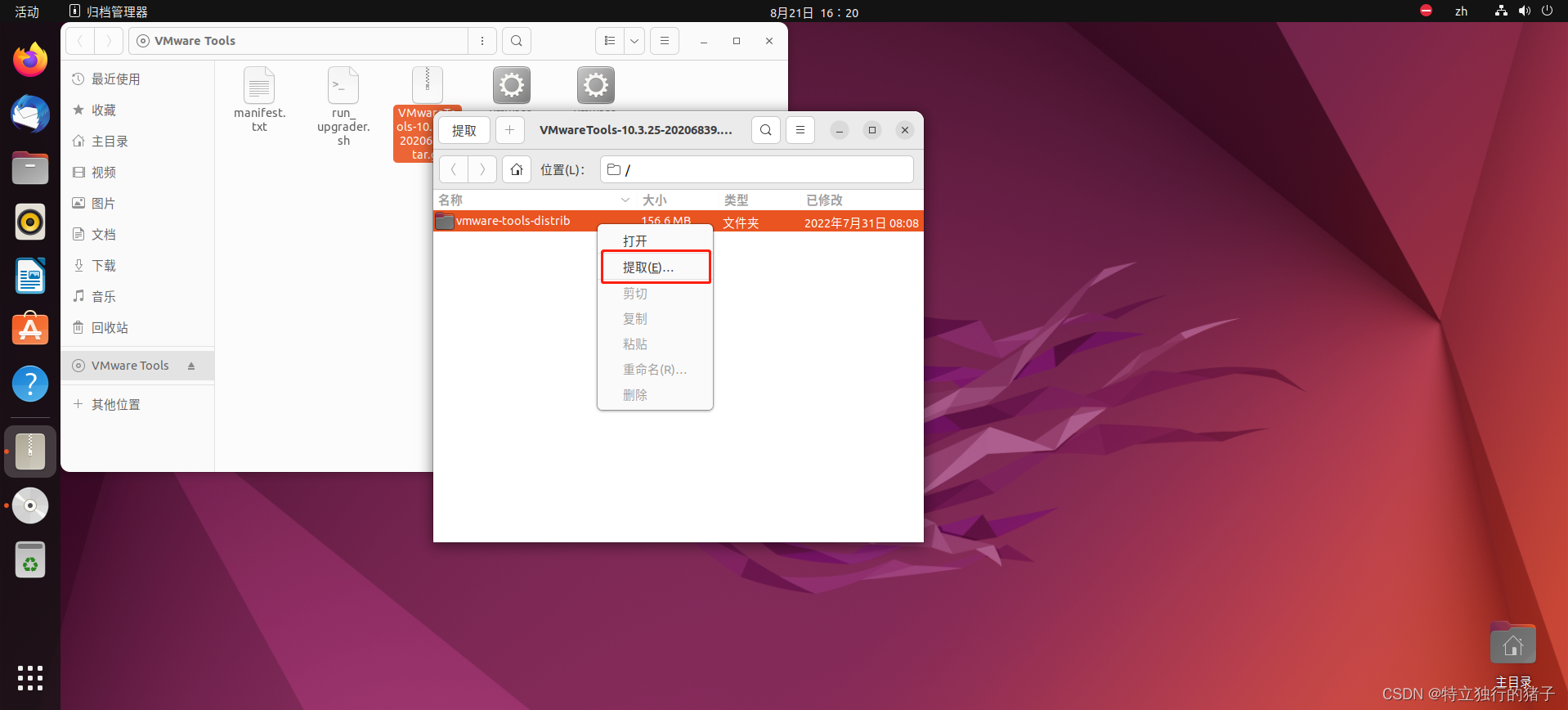
Task: Toggle list view in Files window
Action: pyautogui.click(x=610, y=41)
